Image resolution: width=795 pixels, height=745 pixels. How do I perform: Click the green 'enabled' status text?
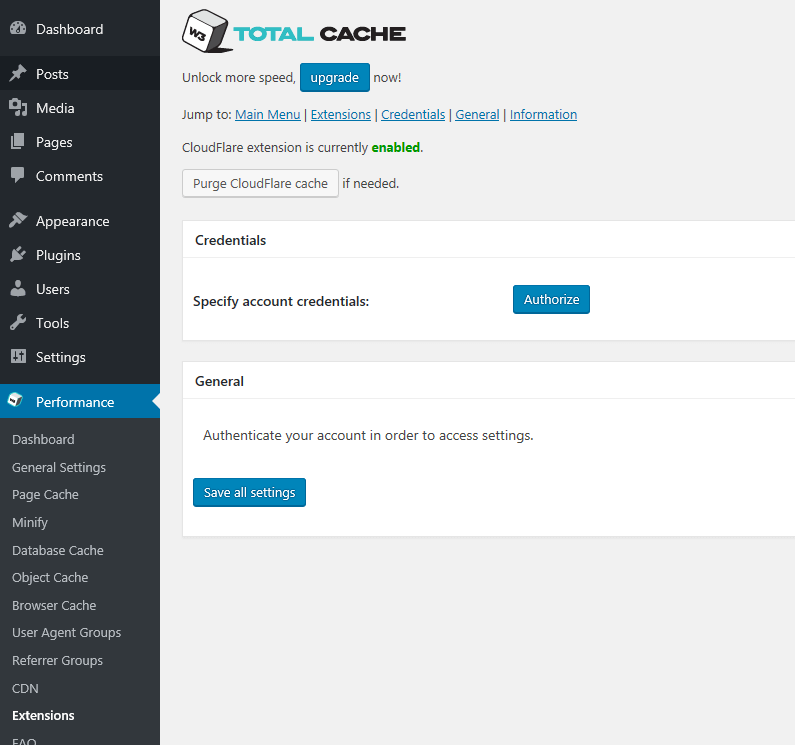[x=395, y=147]
